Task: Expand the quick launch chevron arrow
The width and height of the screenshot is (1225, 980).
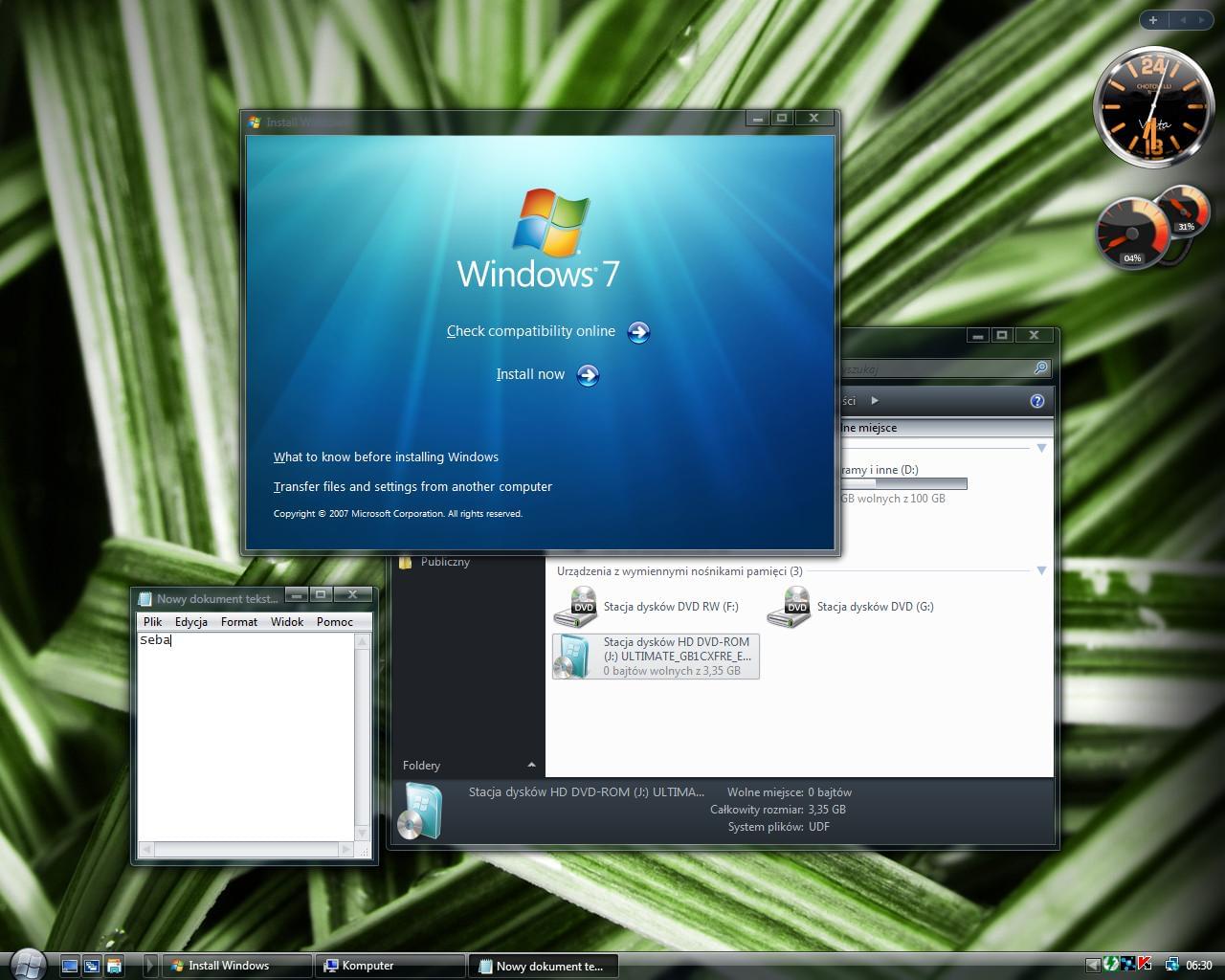Action: 149,966
